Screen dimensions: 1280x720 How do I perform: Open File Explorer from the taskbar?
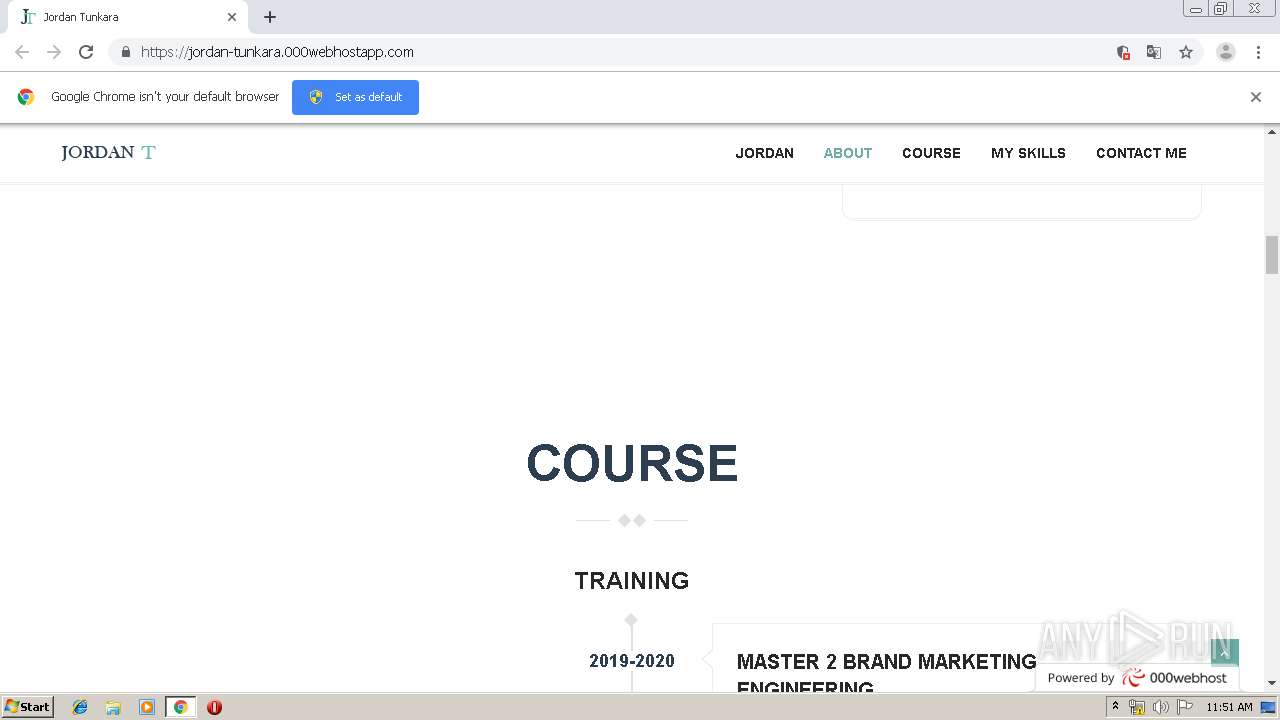(113, 707)
